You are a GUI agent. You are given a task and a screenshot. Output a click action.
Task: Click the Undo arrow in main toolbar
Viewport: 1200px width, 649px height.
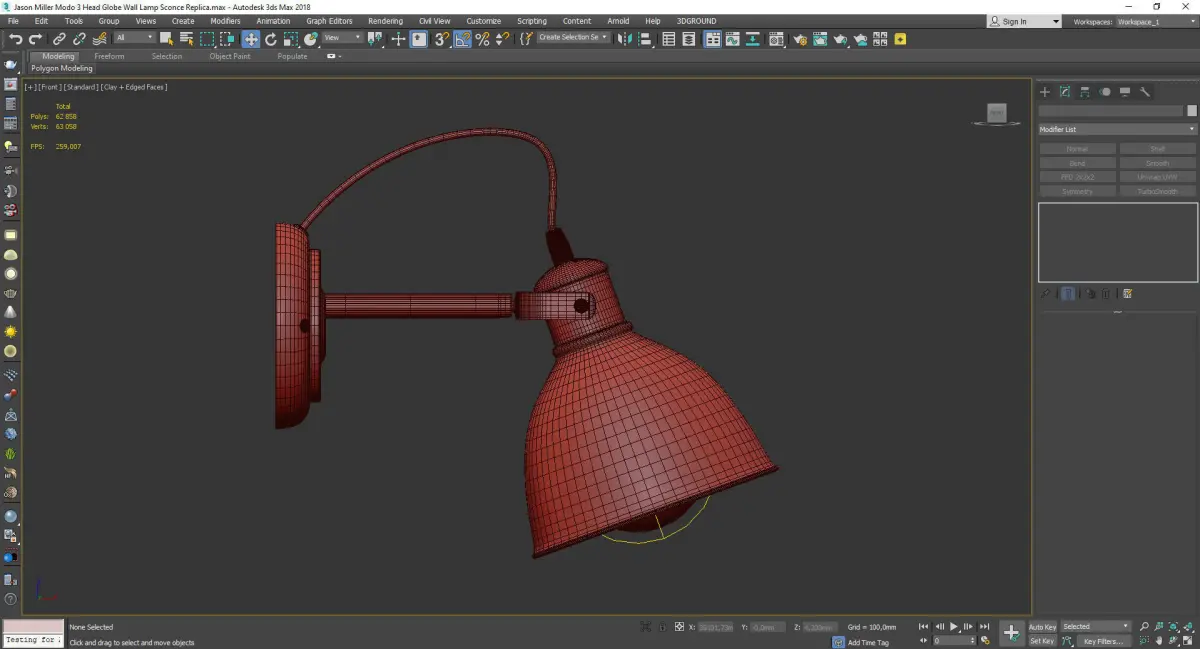tap(15, 39)
